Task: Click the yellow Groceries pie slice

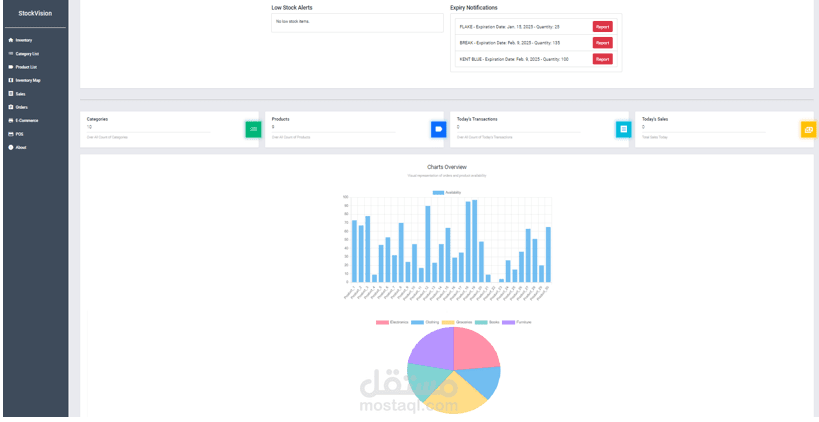Action: tap(454, 397)
